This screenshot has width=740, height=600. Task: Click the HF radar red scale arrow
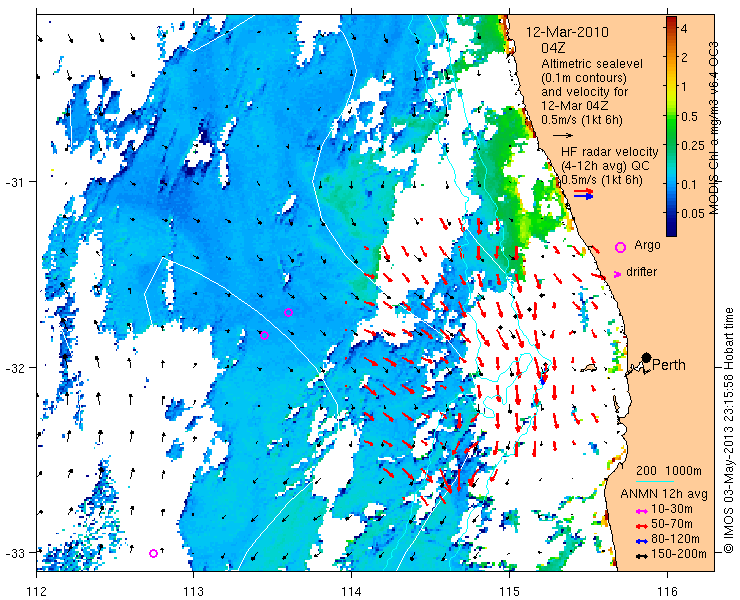click(583, 191)
